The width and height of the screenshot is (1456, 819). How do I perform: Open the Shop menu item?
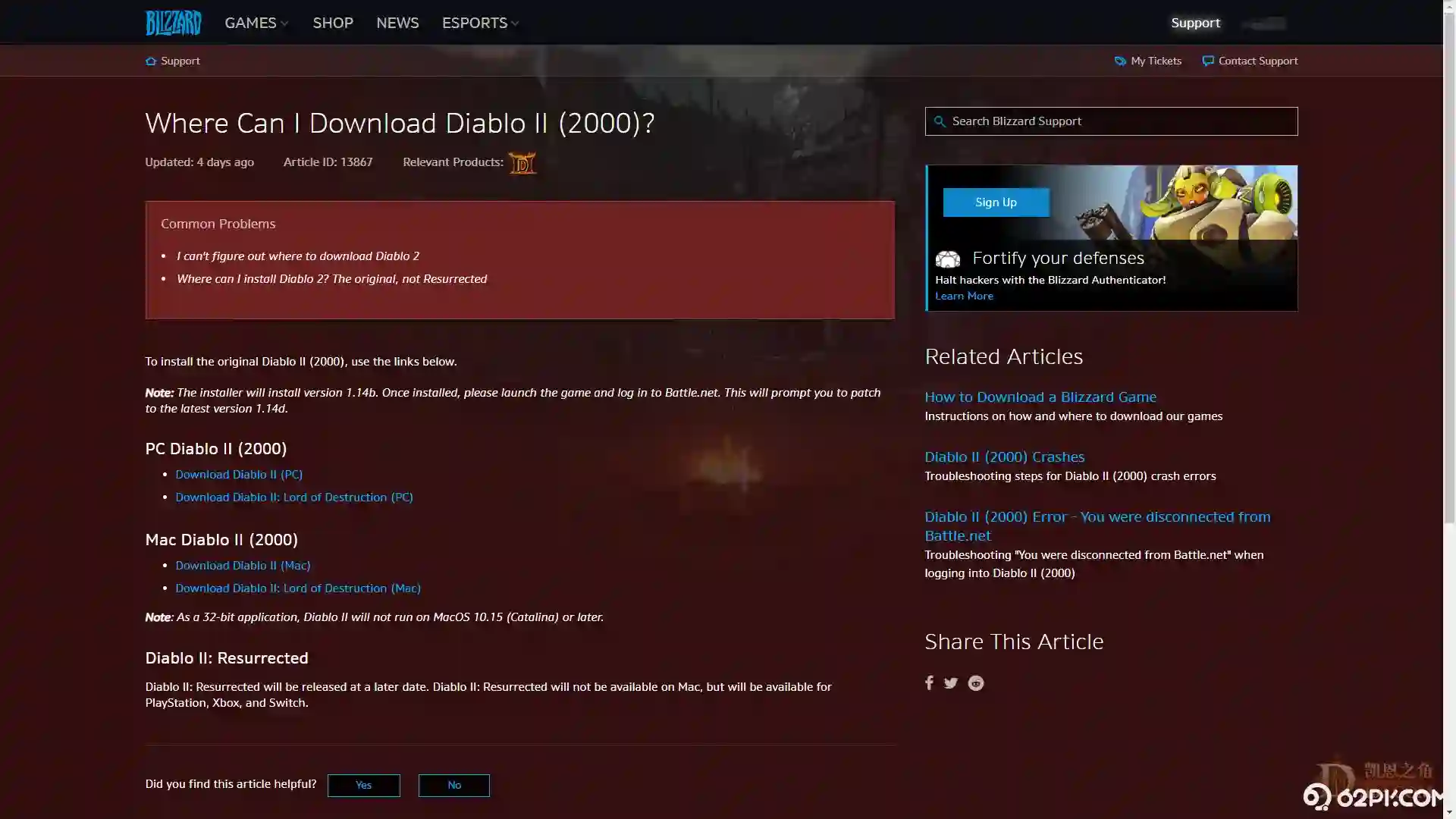pyautogui.click(x=333, y=23)
